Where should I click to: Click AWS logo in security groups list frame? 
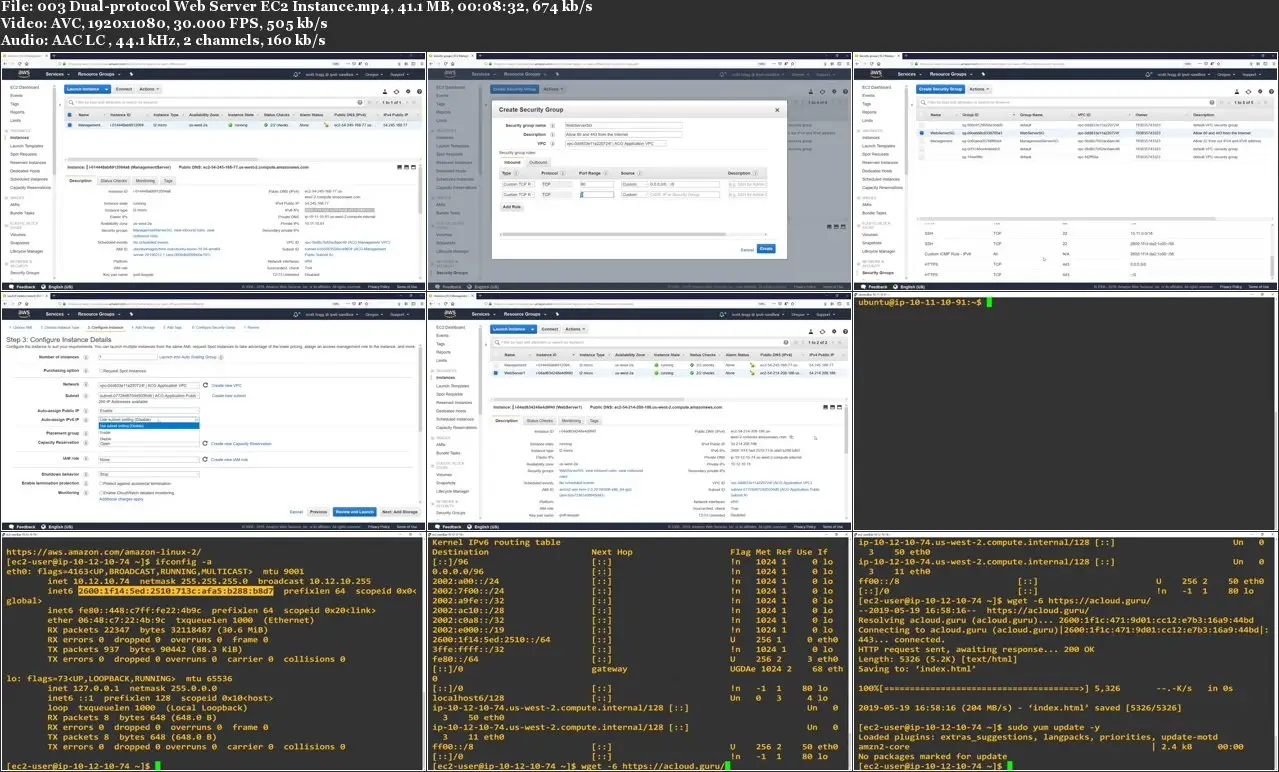tap(876, 74)
